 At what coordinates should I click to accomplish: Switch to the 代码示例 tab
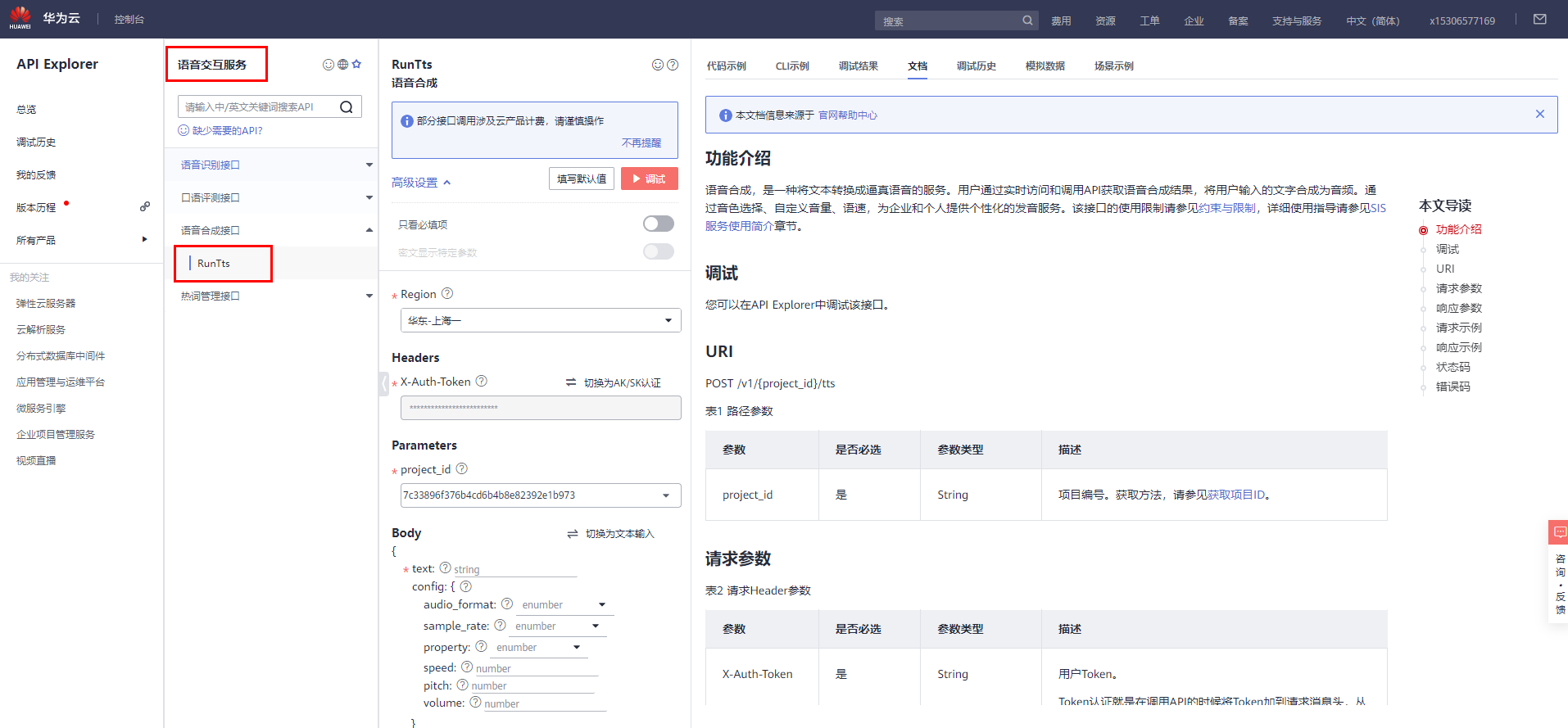727,66
